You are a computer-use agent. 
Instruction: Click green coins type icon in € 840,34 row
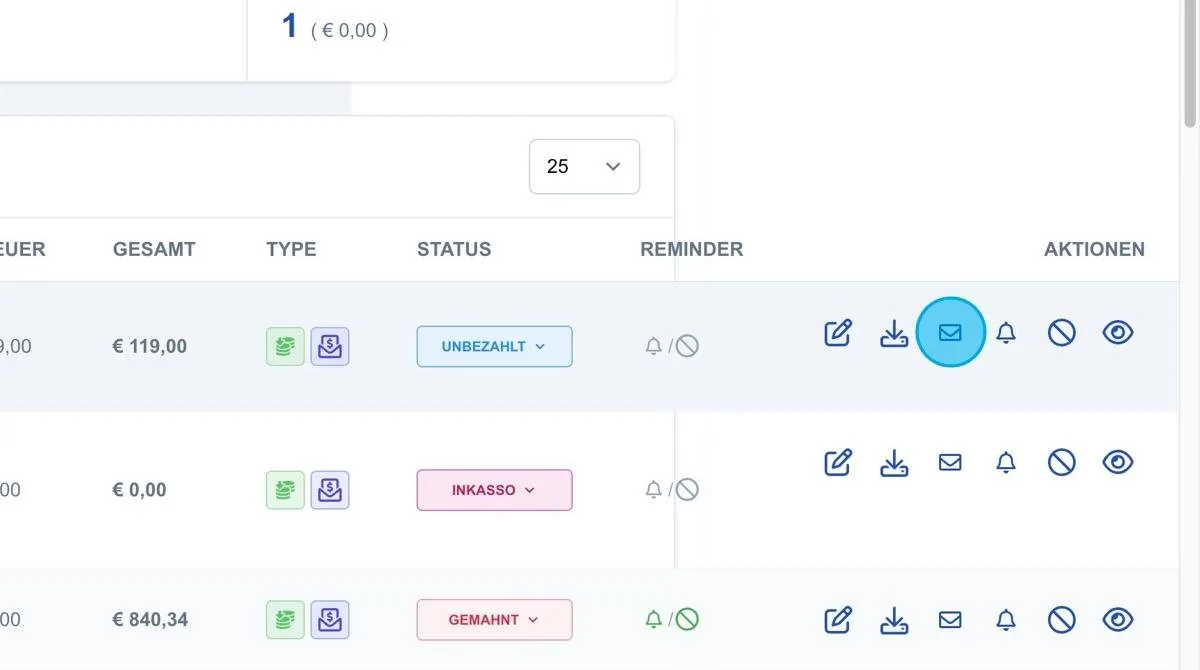pyautogui.click(x=285, y=619)
